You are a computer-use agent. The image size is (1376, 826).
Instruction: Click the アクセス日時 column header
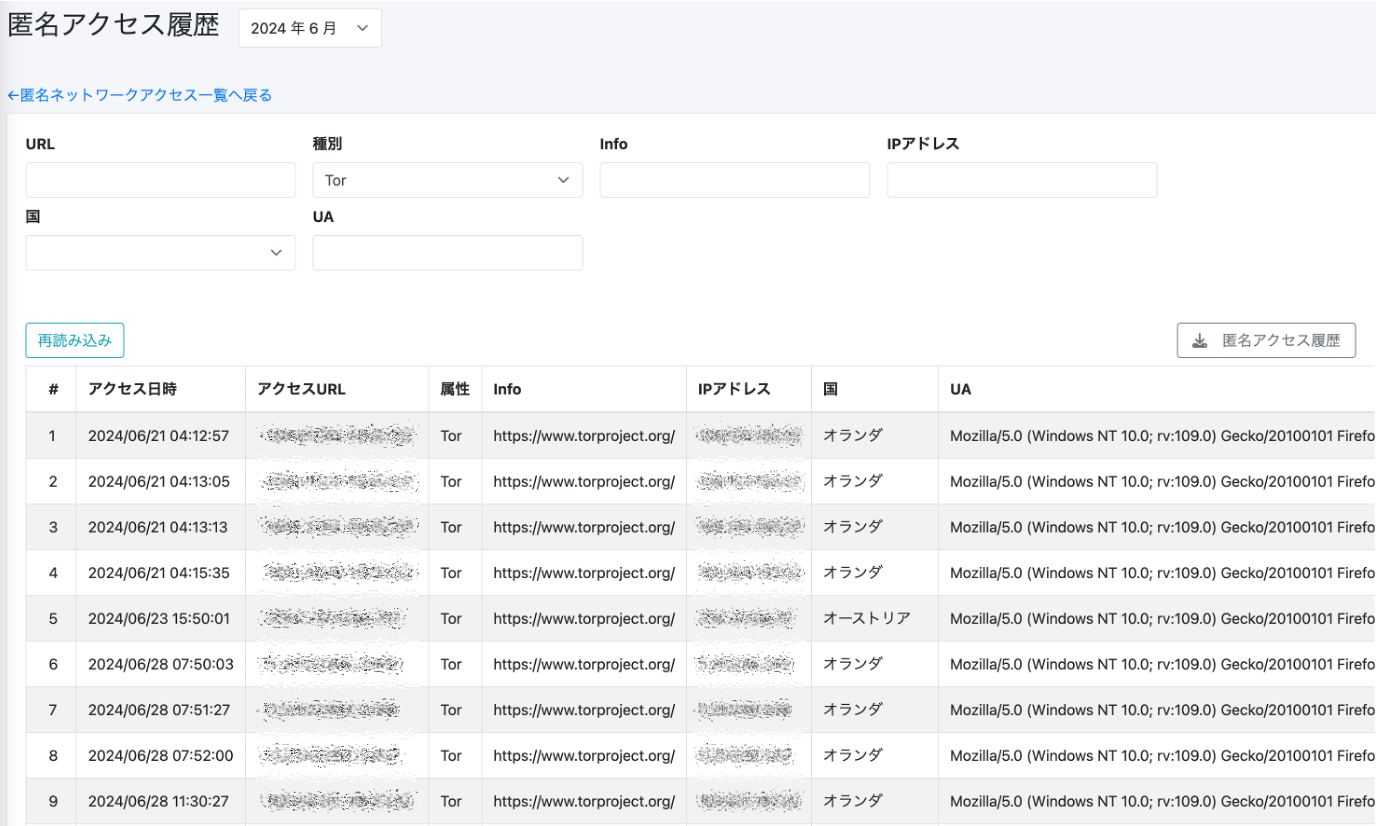point(132,389)
